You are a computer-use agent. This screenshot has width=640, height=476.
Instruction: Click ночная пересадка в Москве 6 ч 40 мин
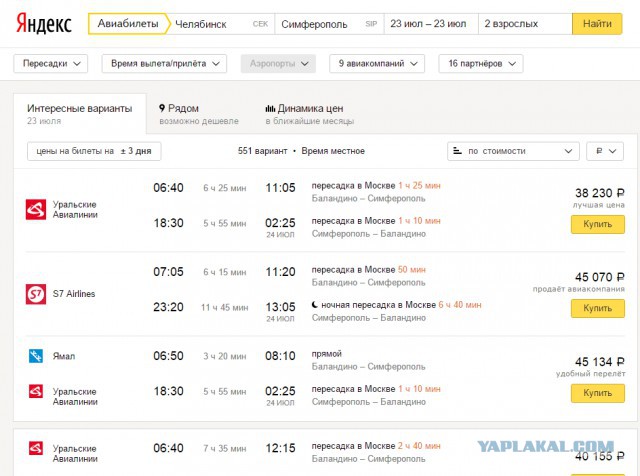click(396, 305)
